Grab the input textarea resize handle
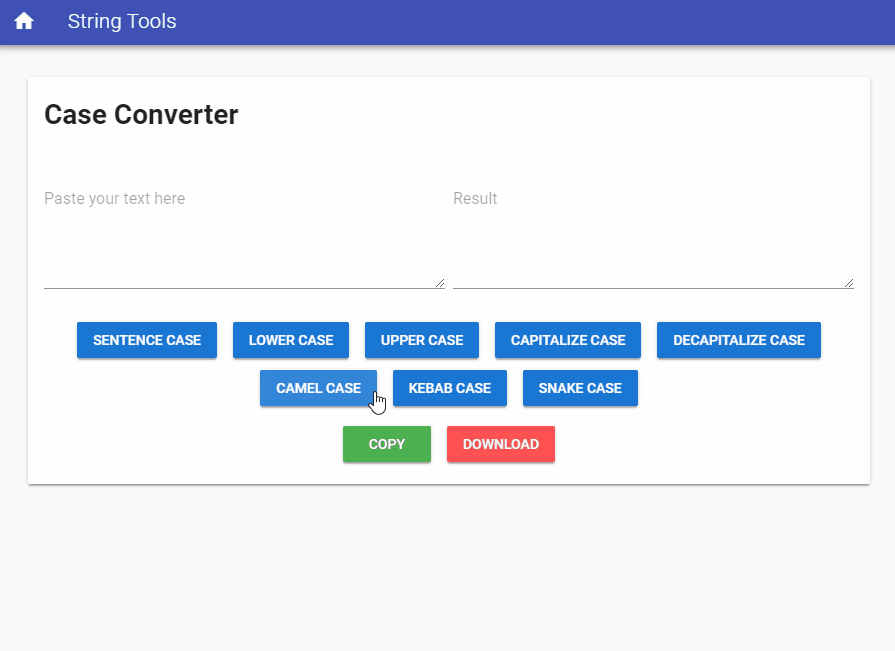895x651 pixels. [440, 284]
